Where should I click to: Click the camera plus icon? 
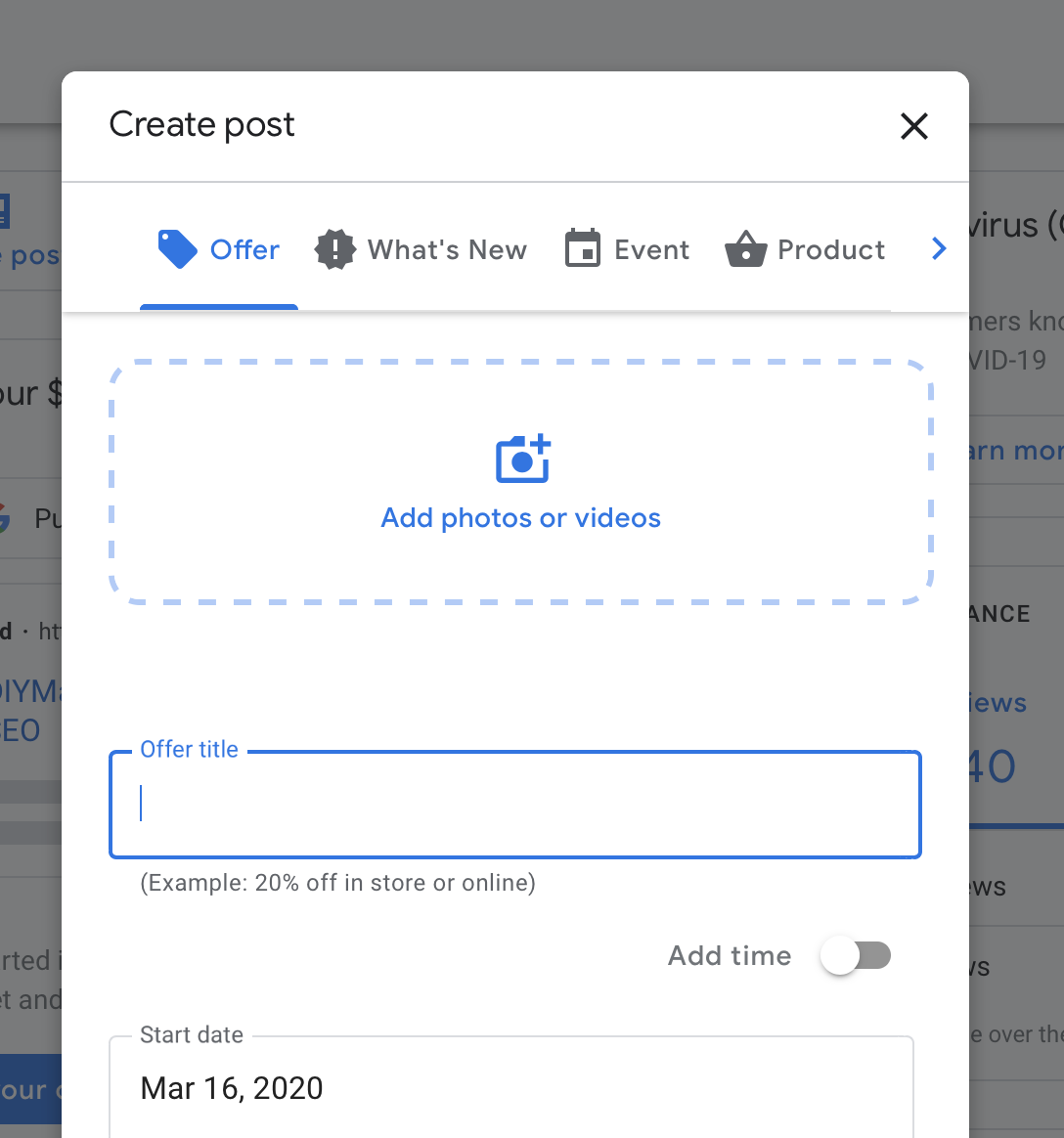pos(523,459)
